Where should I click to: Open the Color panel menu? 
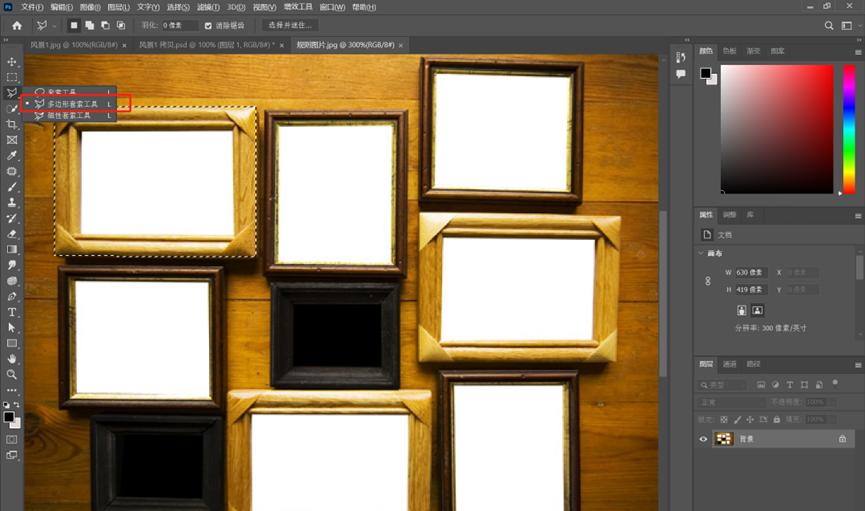(857, 51)
